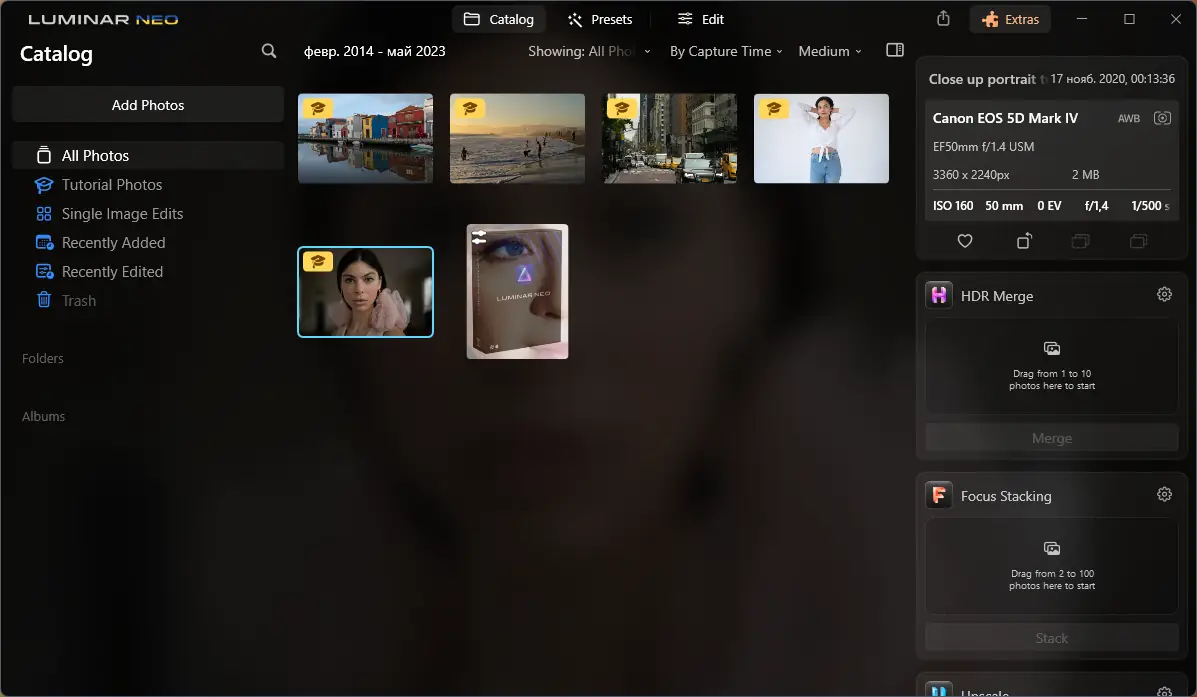Toggle the right sidebar panel icon
This screenshot has height=697, width=1197.
click(x=895, y=50)
